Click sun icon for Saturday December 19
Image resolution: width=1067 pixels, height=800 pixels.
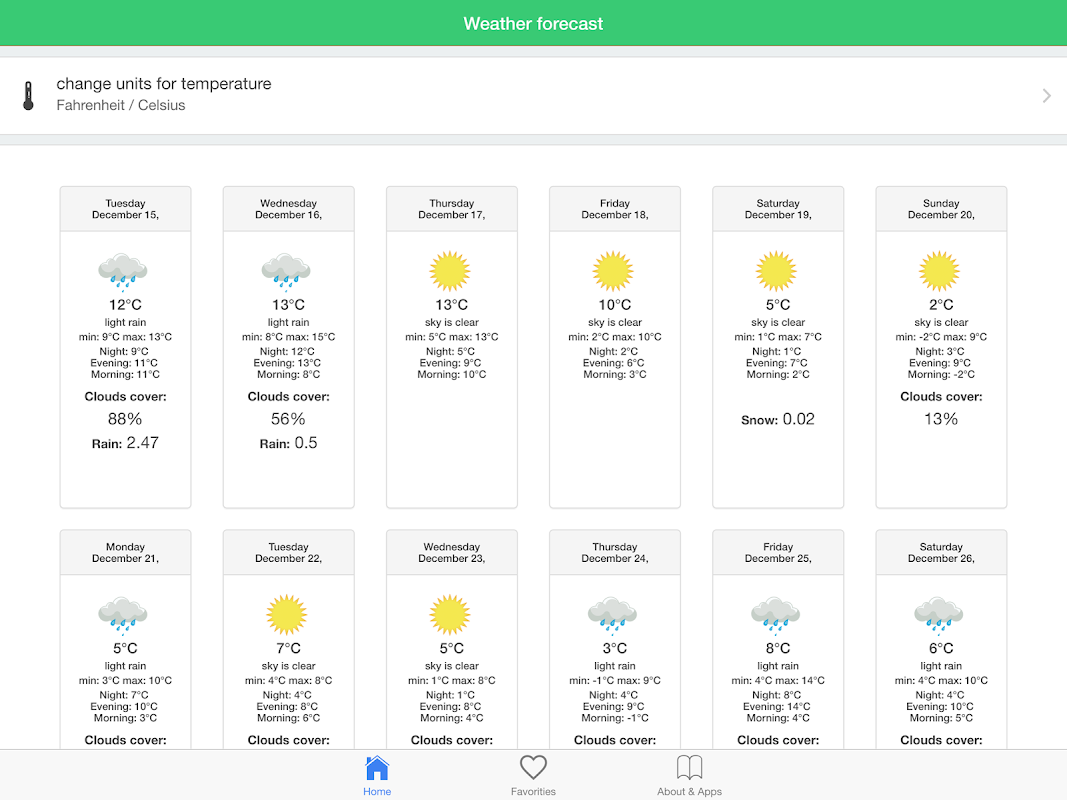[x=776, y=271]
